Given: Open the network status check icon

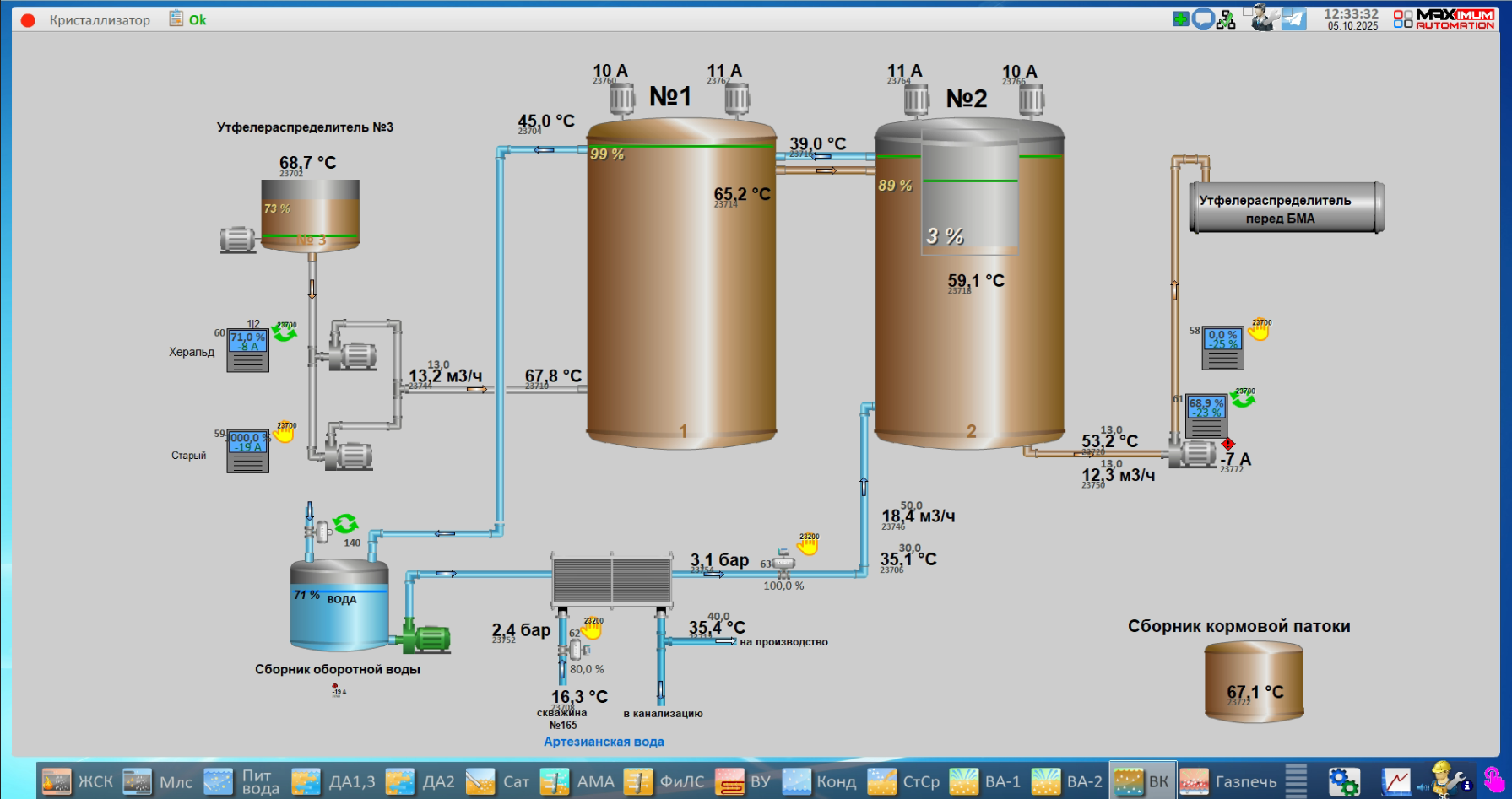Looking at the screenshot, I should pyautogui.click(x=1226, y=19).
